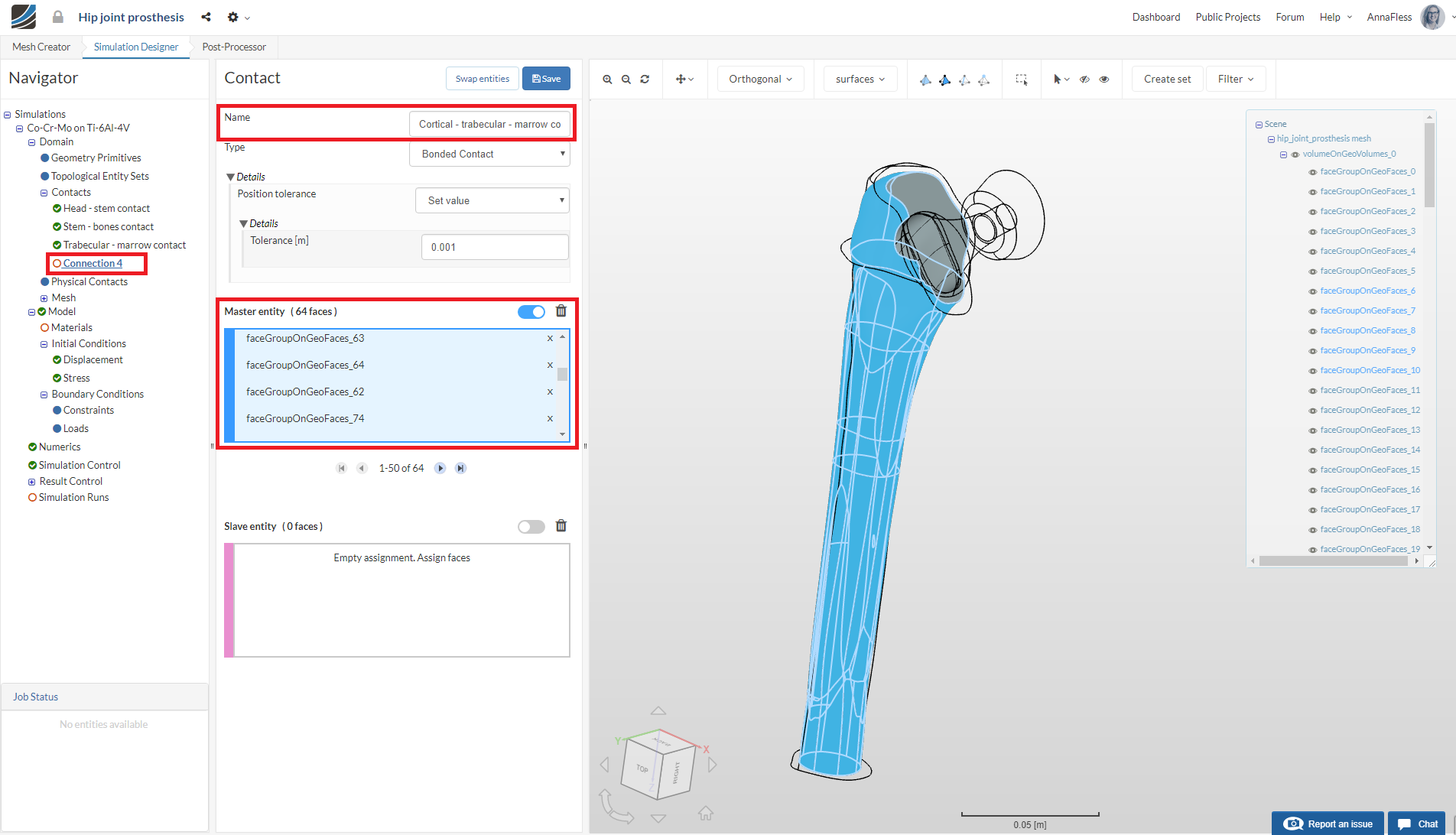
Task: Open the share project icon
Action: pos(206,17)
